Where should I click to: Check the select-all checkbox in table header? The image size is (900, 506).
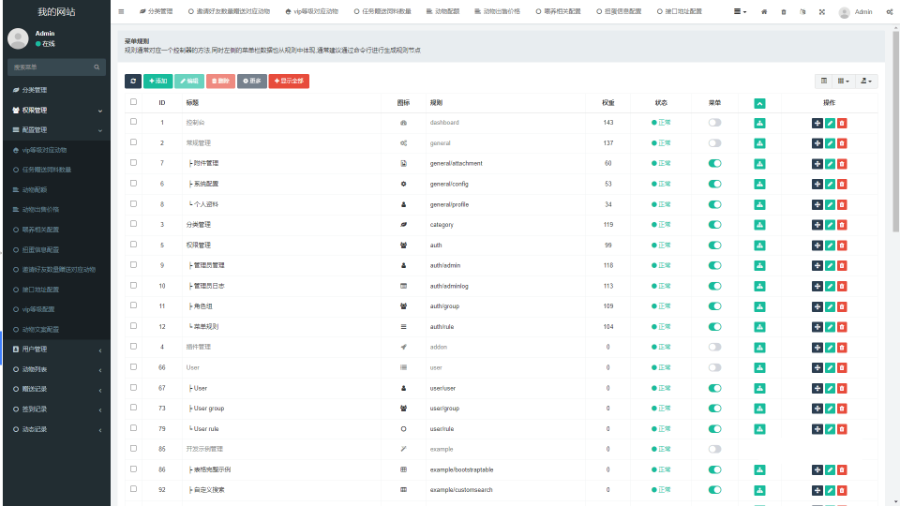(x=134, y=102)
